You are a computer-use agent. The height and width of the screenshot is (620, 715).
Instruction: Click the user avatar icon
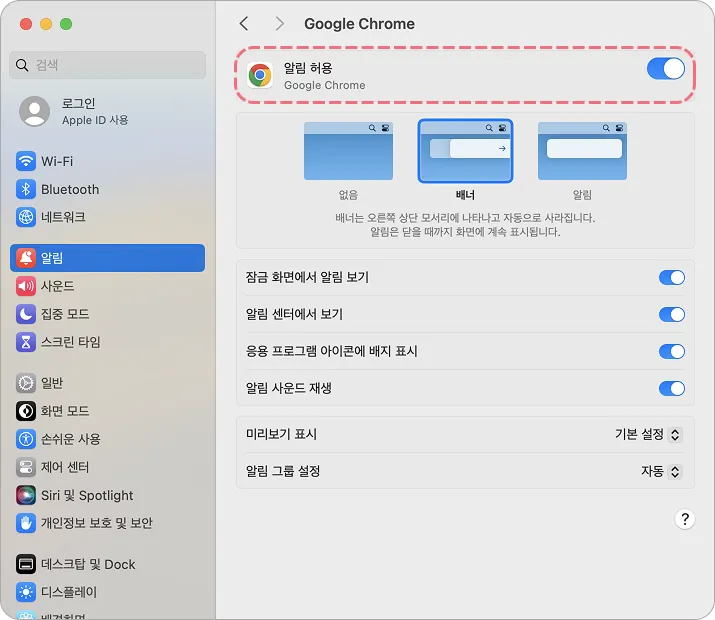click(x=34, y=111)
